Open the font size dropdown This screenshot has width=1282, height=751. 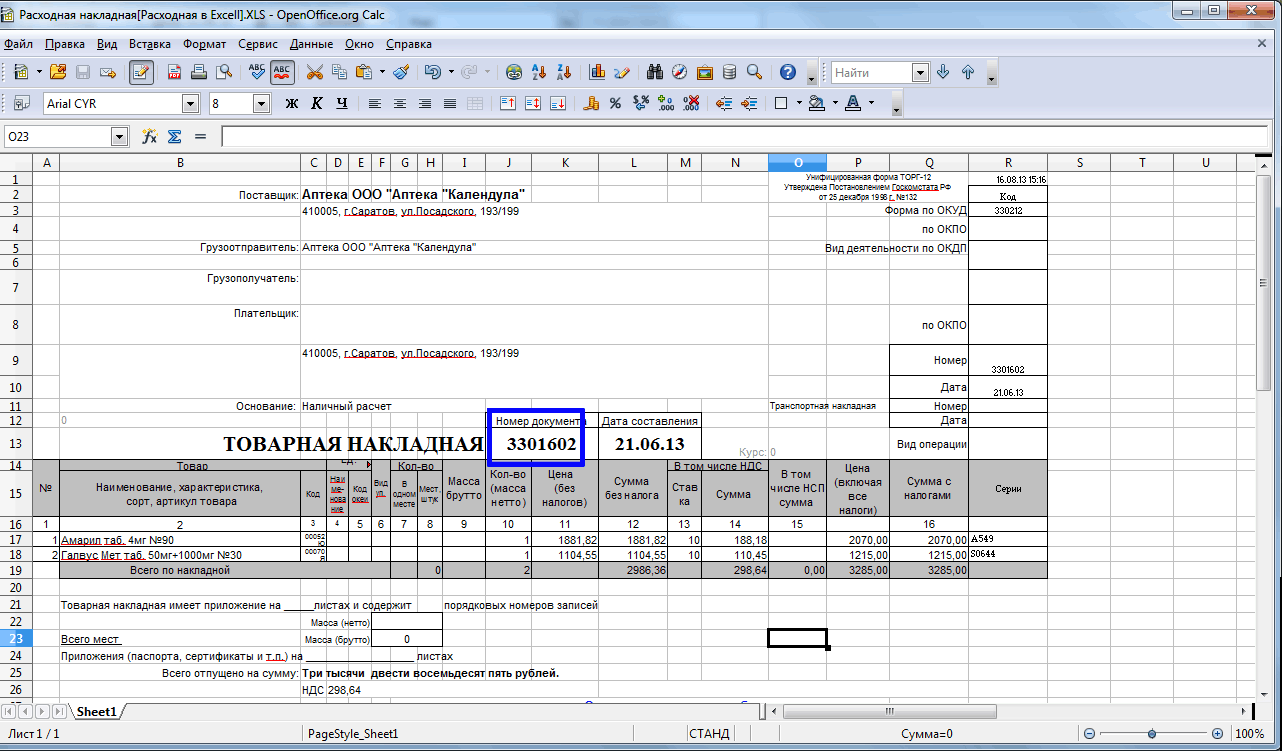261,103
